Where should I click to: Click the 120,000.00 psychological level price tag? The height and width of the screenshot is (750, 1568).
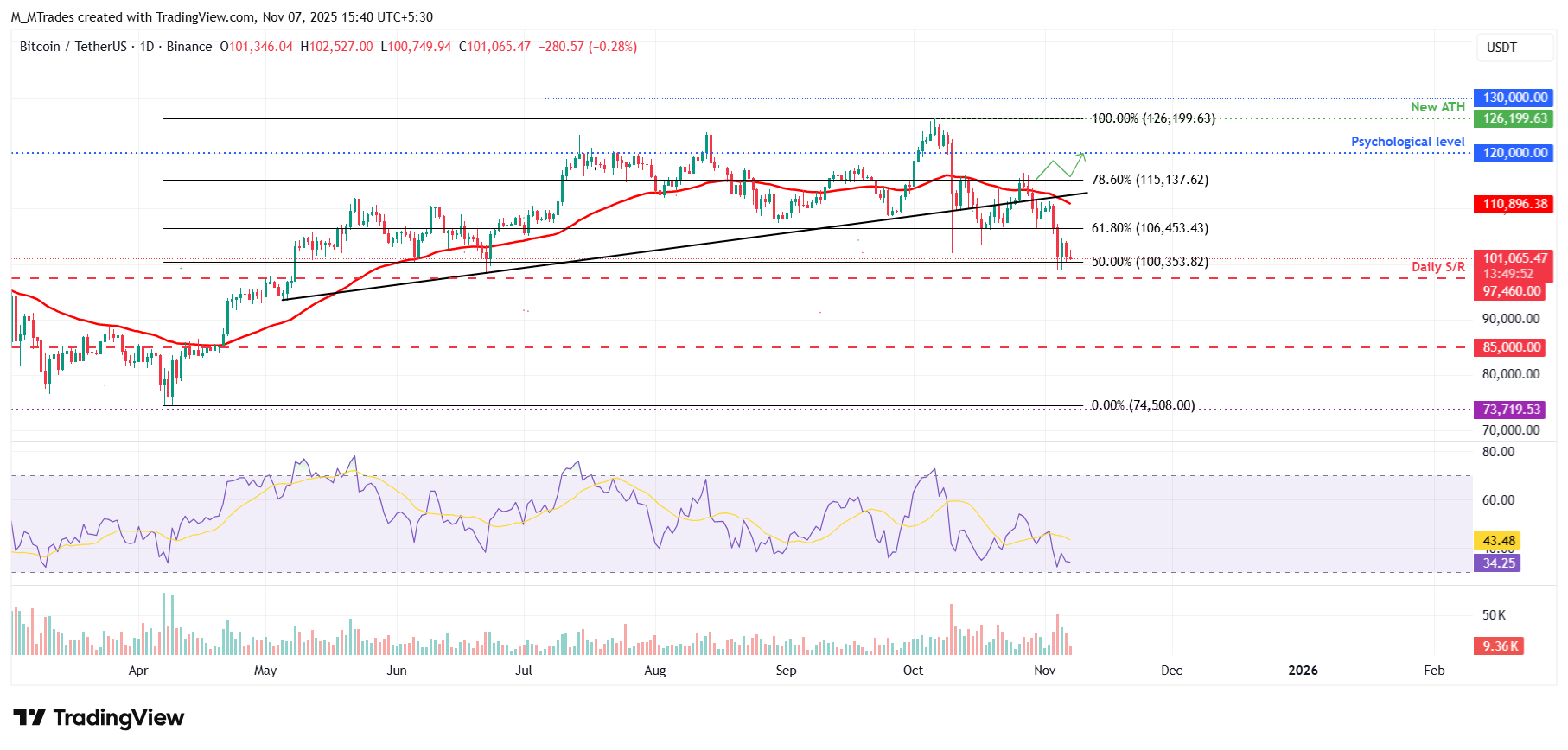1514,153
